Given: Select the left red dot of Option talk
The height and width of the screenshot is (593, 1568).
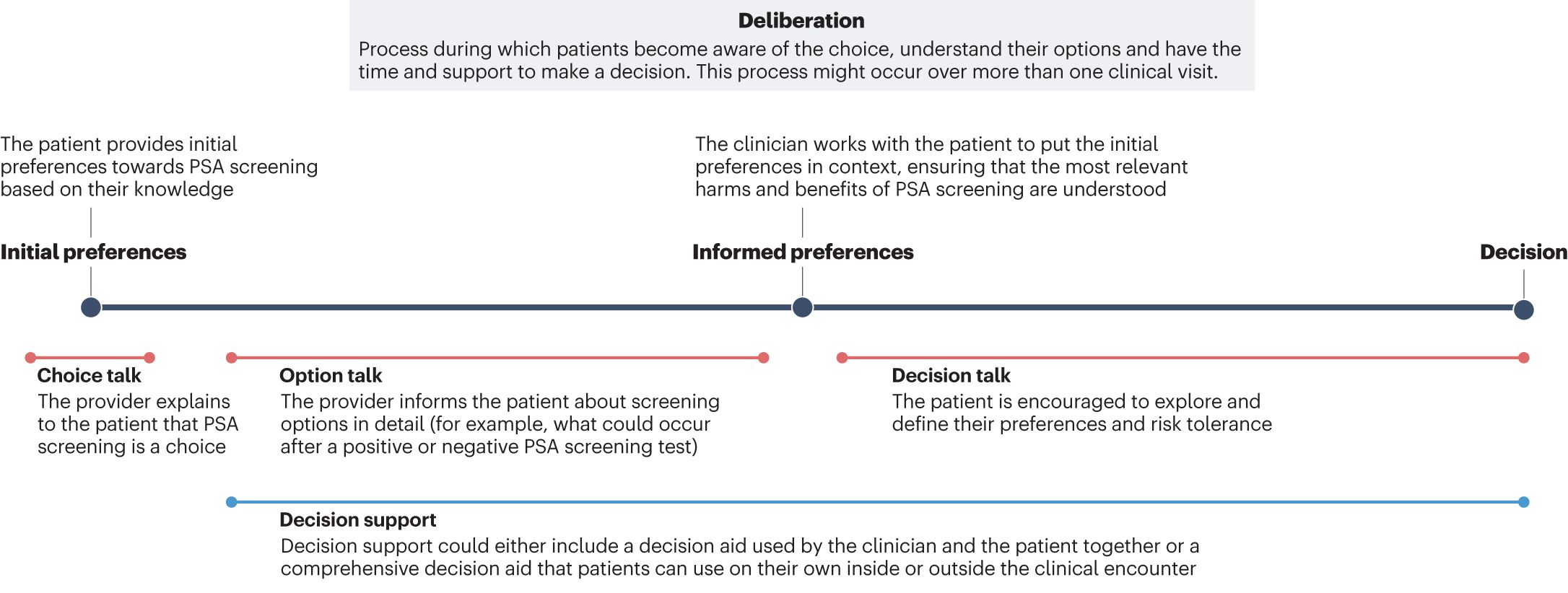Looking at the screenshot, I should tap(232, 358).
